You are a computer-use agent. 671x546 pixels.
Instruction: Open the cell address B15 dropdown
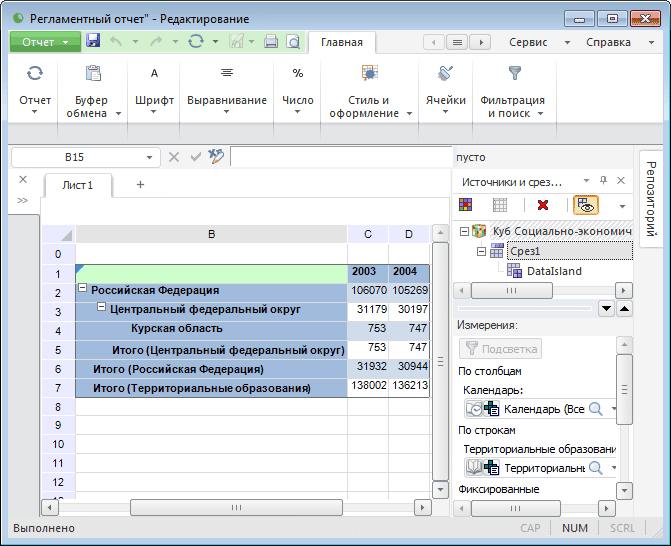(149, 157)
